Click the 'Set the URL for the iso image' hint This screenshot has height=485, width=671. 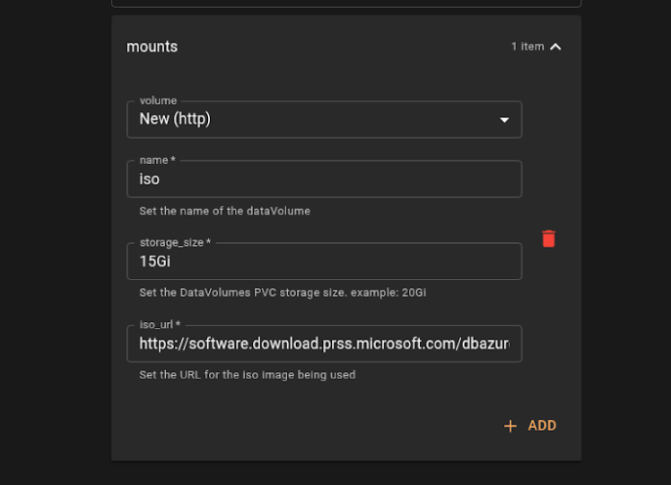247,375
